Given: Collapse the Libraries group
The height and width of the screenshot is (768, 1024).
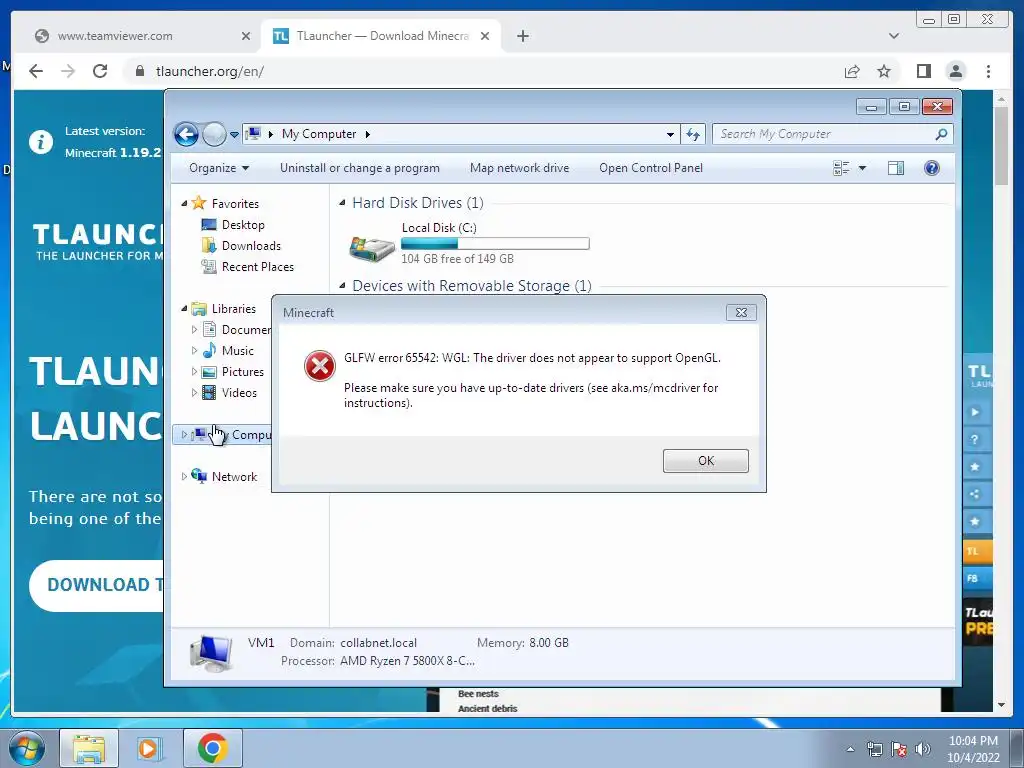Looking at the screenshot, I should pos(184,308).
